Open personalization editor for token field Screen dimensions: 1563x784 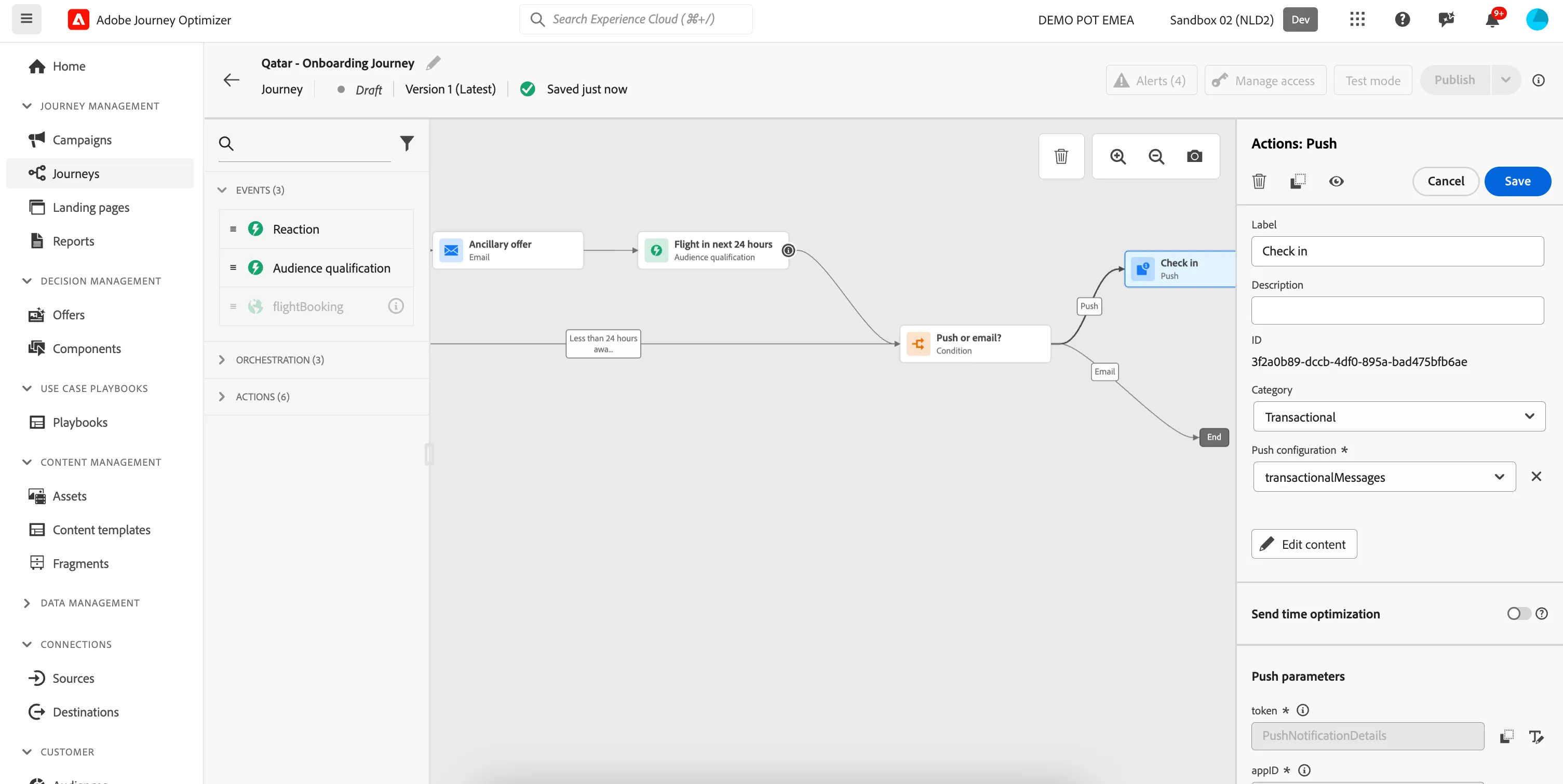(1535, 736)
